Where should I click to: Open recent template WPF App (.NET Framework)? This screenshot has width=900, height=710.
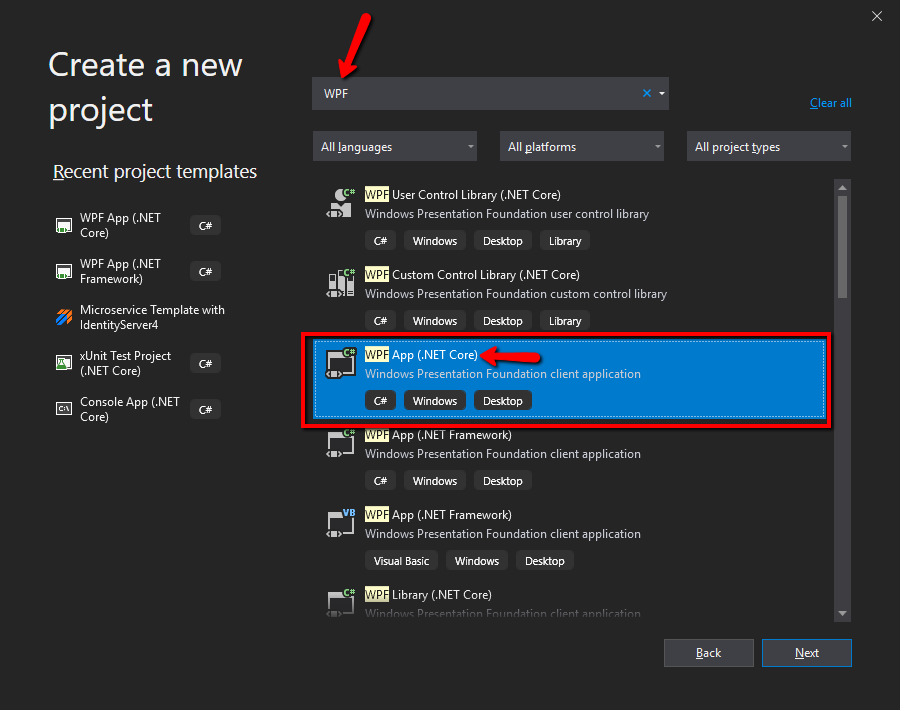tap(120, 271)
